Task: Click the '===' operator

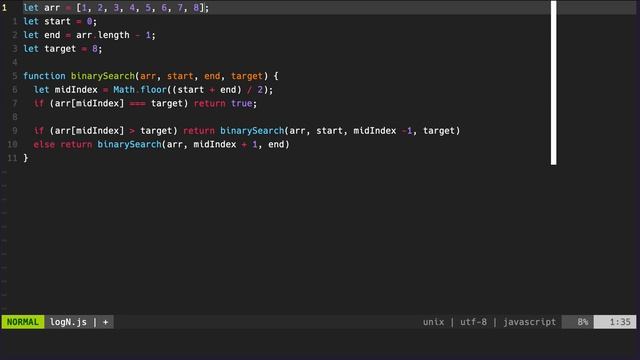Action: pyautogui.click(x=138, y=104)
